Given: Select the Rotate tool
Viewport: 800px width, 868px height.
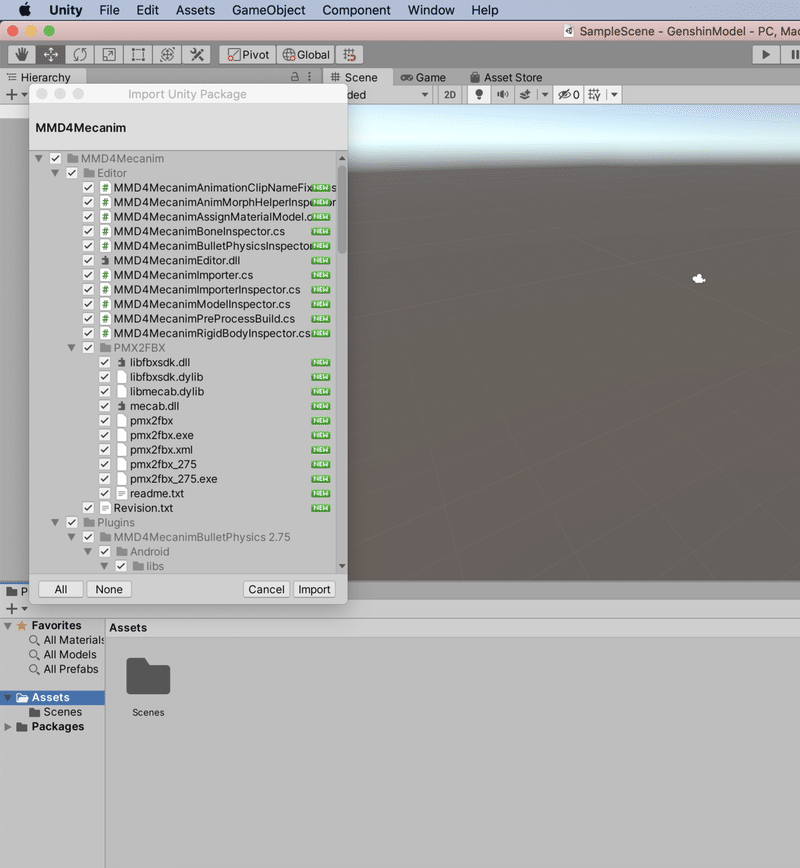Looking at the screenshot, I should (x=80, y=54).
